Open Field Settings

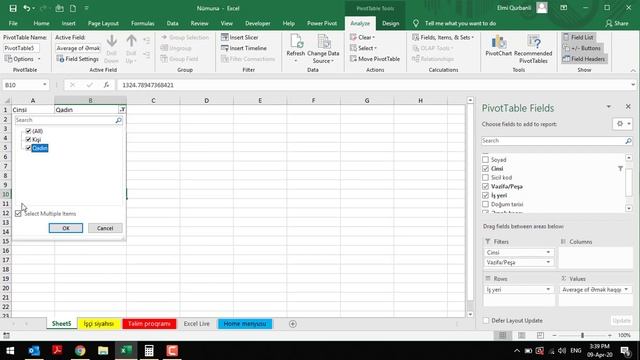coord(78,59)
